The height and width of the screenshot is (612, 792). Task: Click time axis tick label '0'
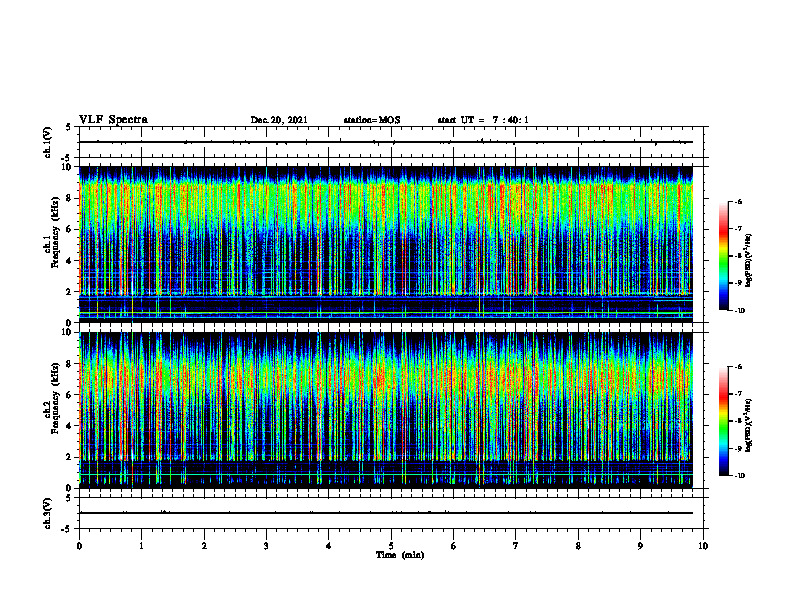click(79, 546)
